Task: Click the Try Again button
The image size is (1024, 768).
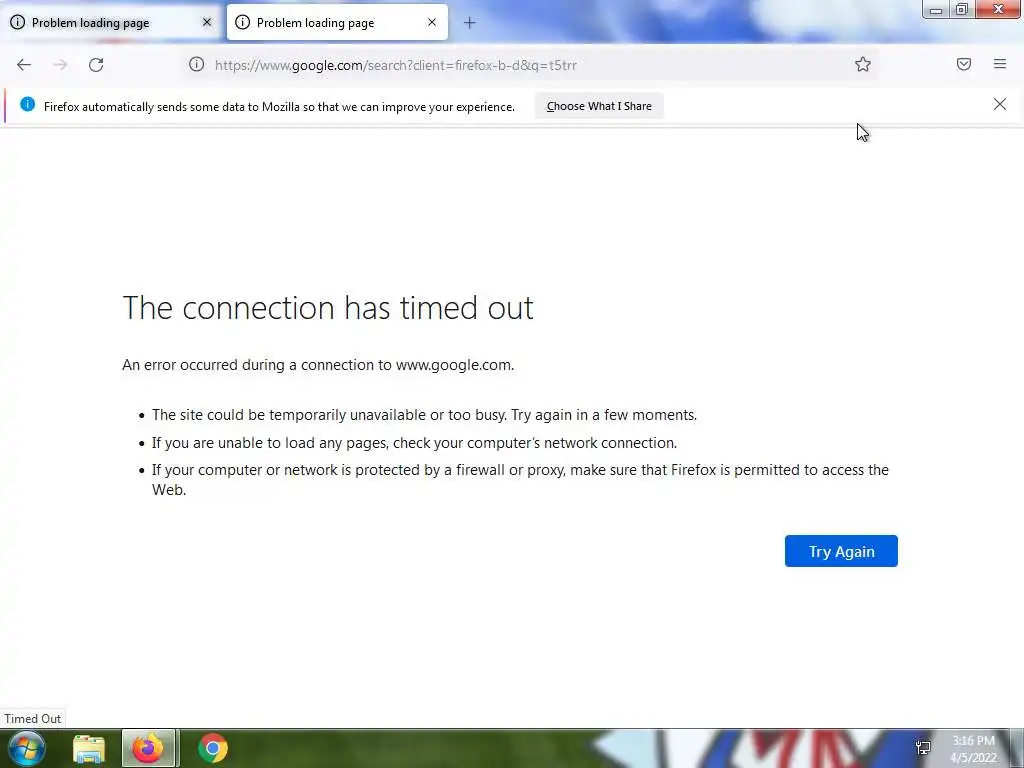Action: point(841,551)
